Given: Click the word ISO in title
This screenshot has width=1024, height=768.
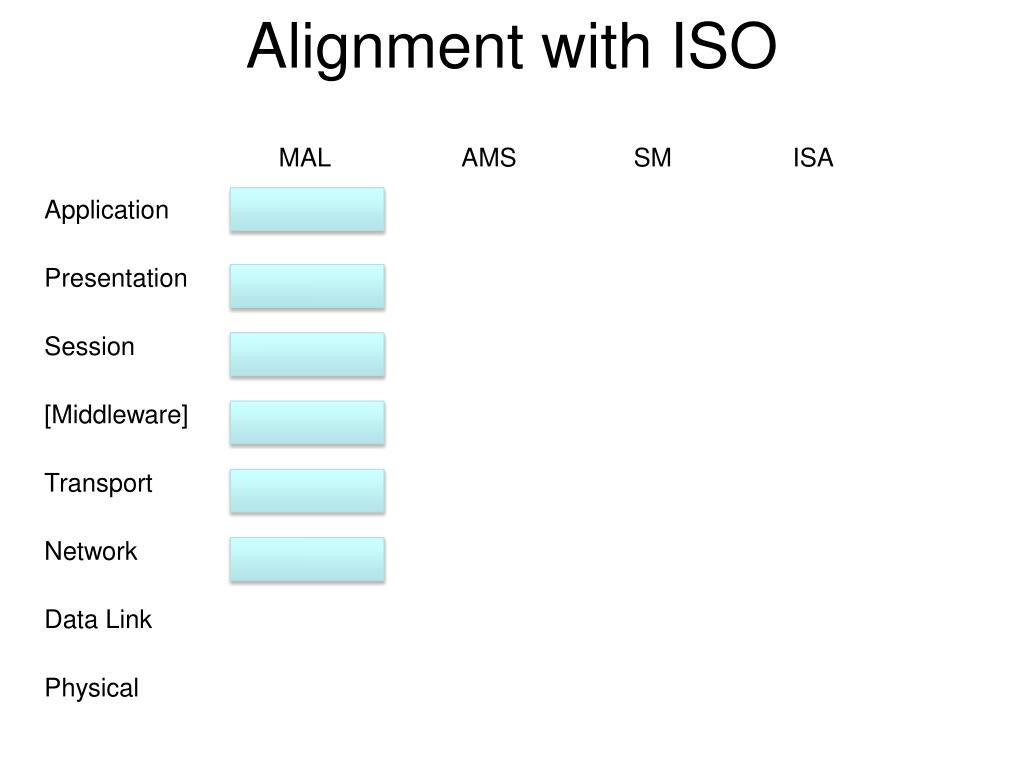Looking at the screenshot, I should tap(724, 46).
